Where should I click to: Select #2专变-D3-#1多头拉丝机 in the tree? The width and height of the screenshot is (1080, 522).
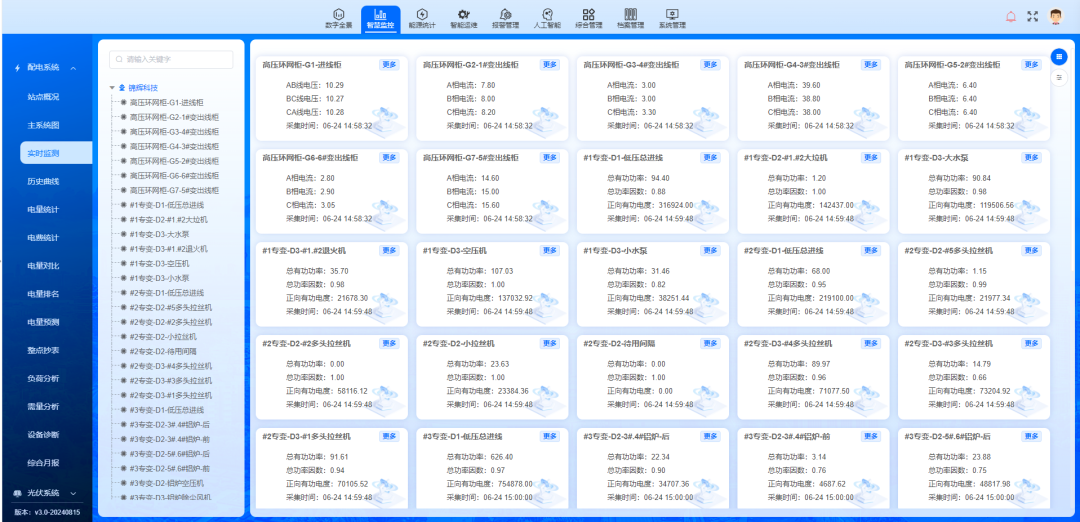point(170,395)
